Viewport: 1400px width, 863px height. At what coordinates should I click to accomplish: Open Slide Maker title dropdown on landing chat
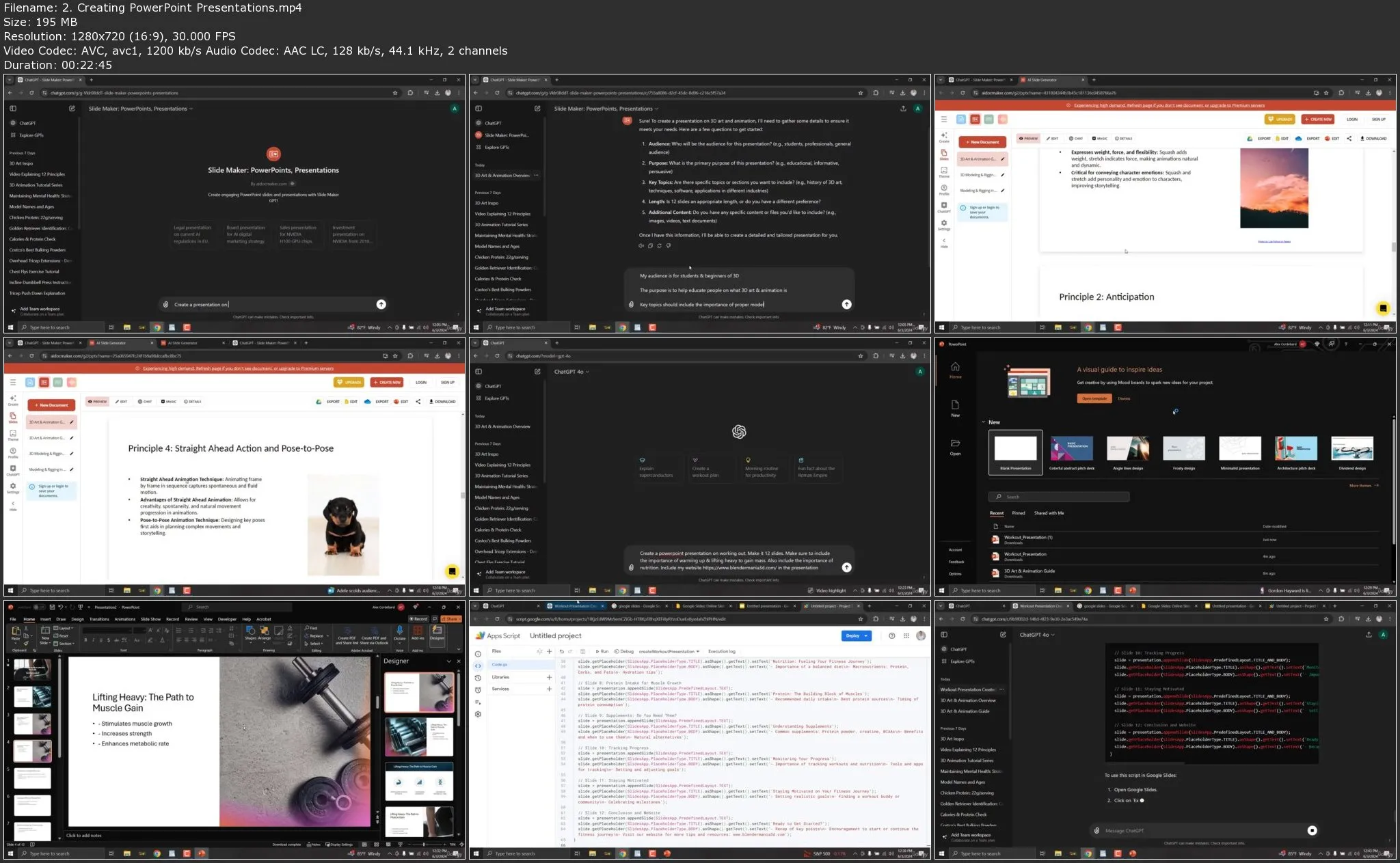pyautogui.click(x=141, y=109)
